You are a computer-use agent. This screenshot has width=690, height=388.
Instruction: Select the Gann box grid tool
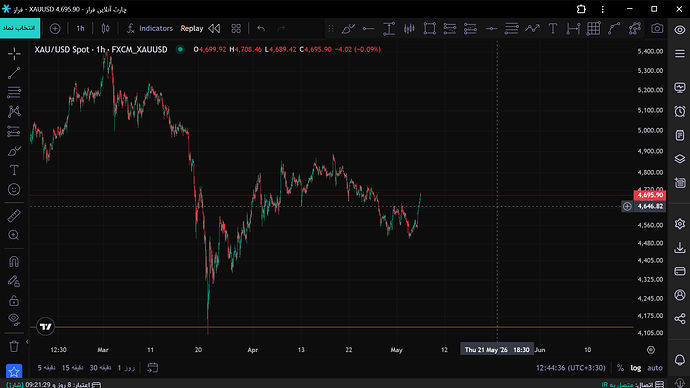[594, 29]
